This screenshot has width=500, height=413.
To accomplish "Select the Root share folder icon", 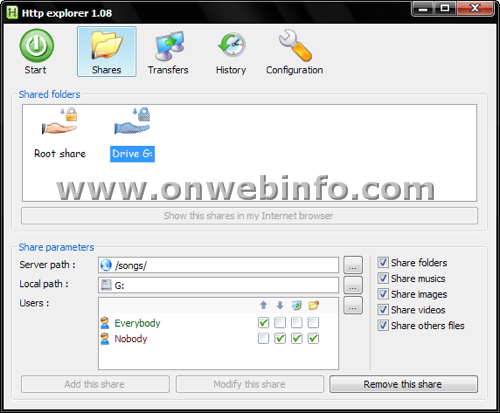I will click(x=60, y=121).
